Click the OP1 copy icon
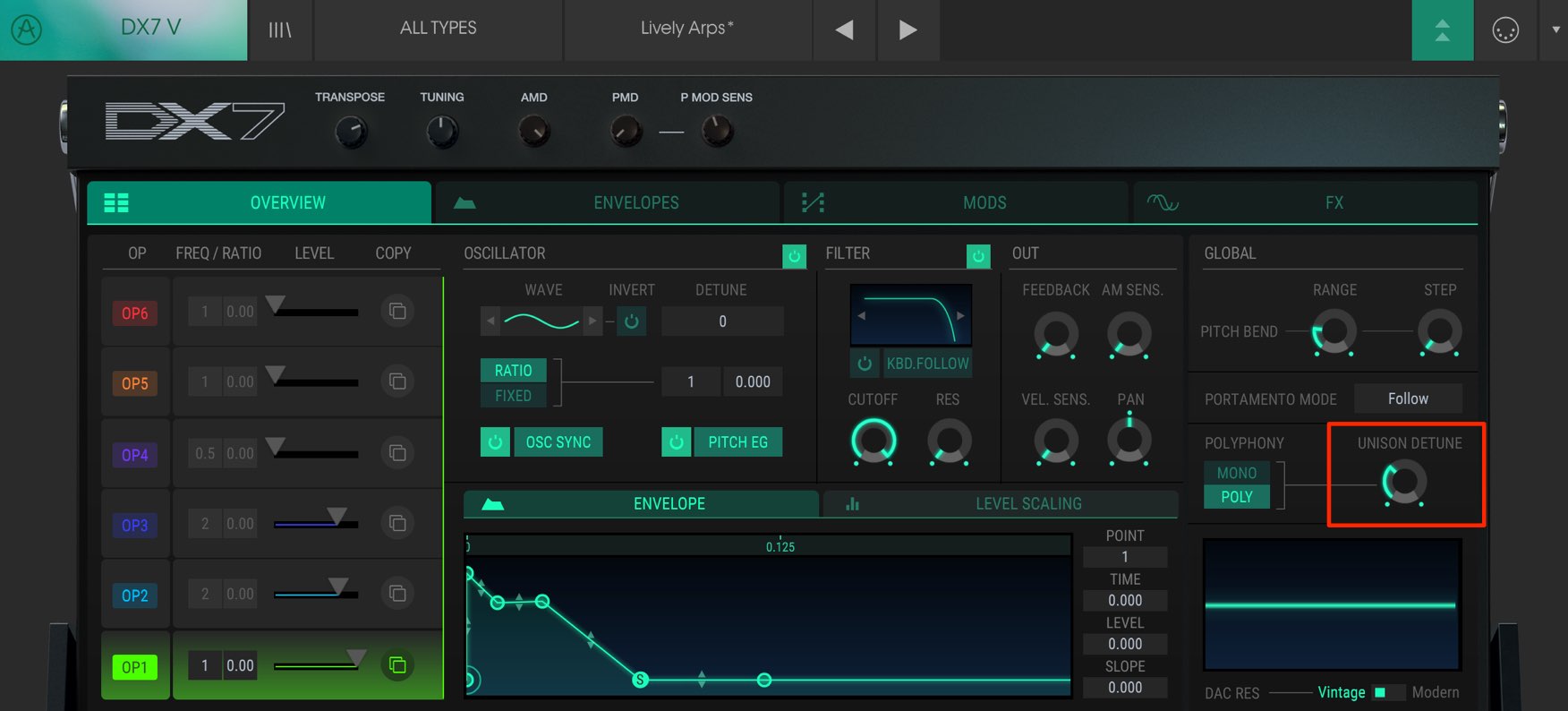The height and width of the screenshot is (711, 1568). [x=397, y=665]
